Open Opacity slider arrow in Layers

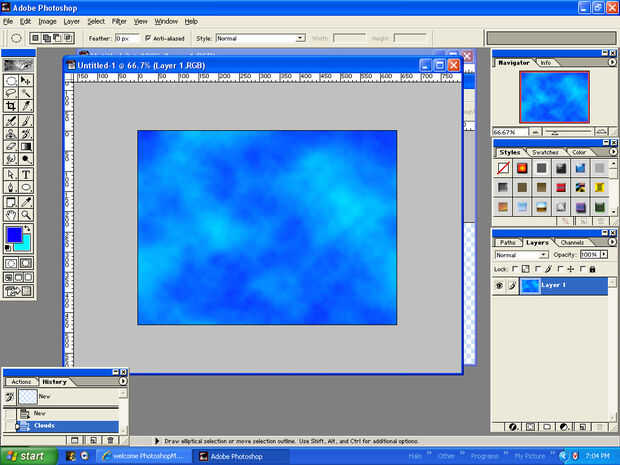[604, 254]
